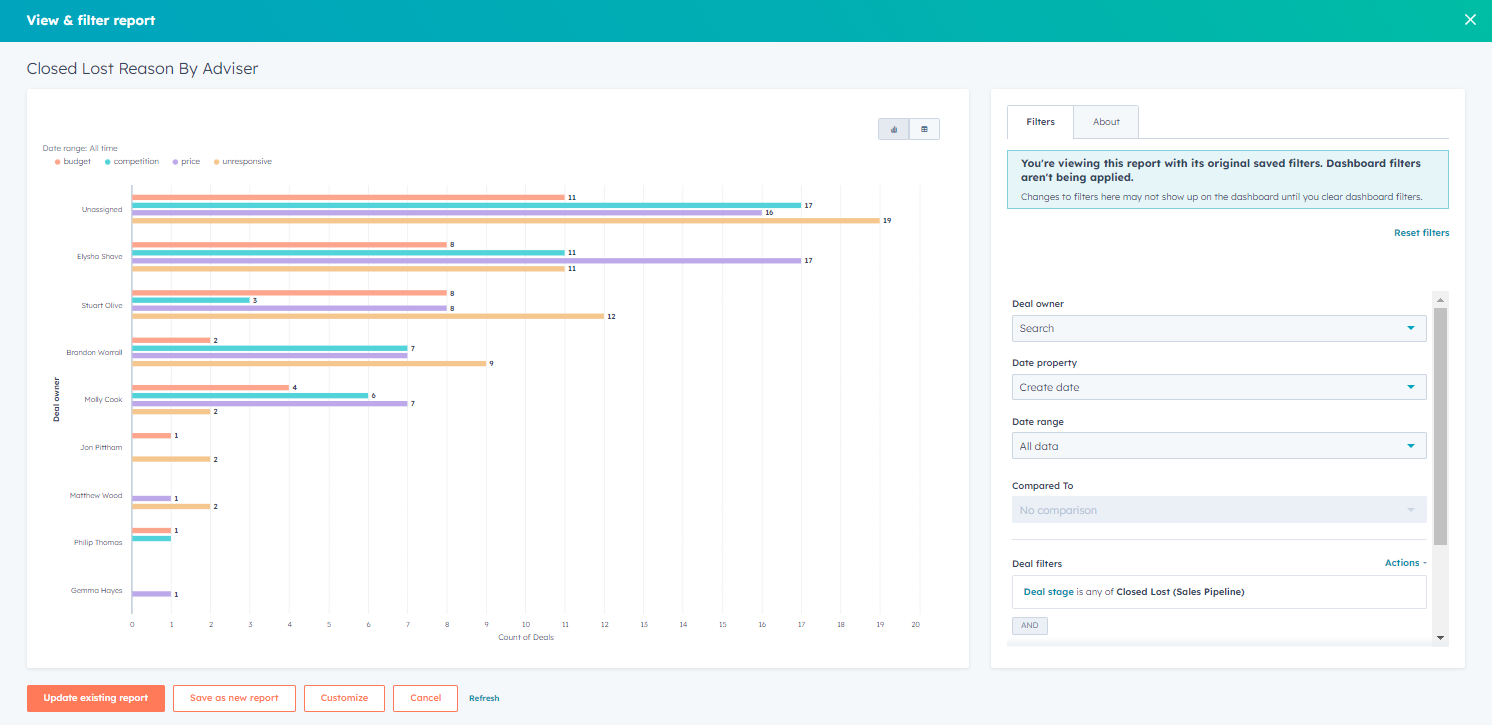Select the About tab
The width and height of the screenshot is (1492, 725).
(1106, 122)
